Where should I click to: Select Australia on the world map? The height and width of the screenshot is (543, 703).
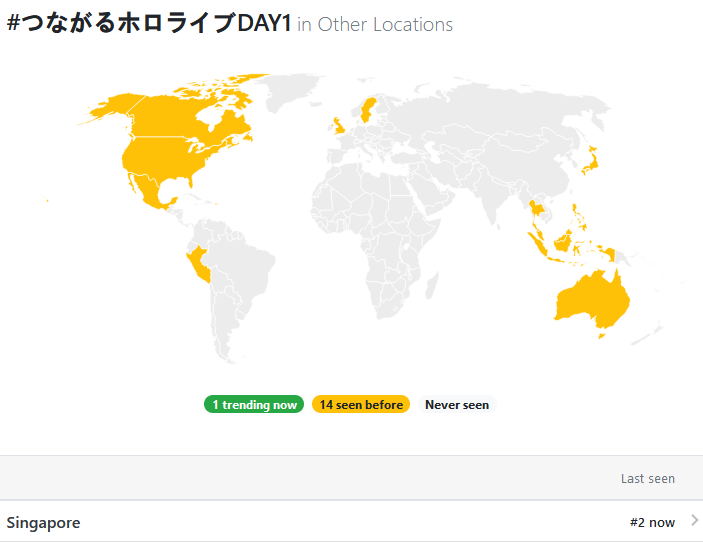click(590, 298)
